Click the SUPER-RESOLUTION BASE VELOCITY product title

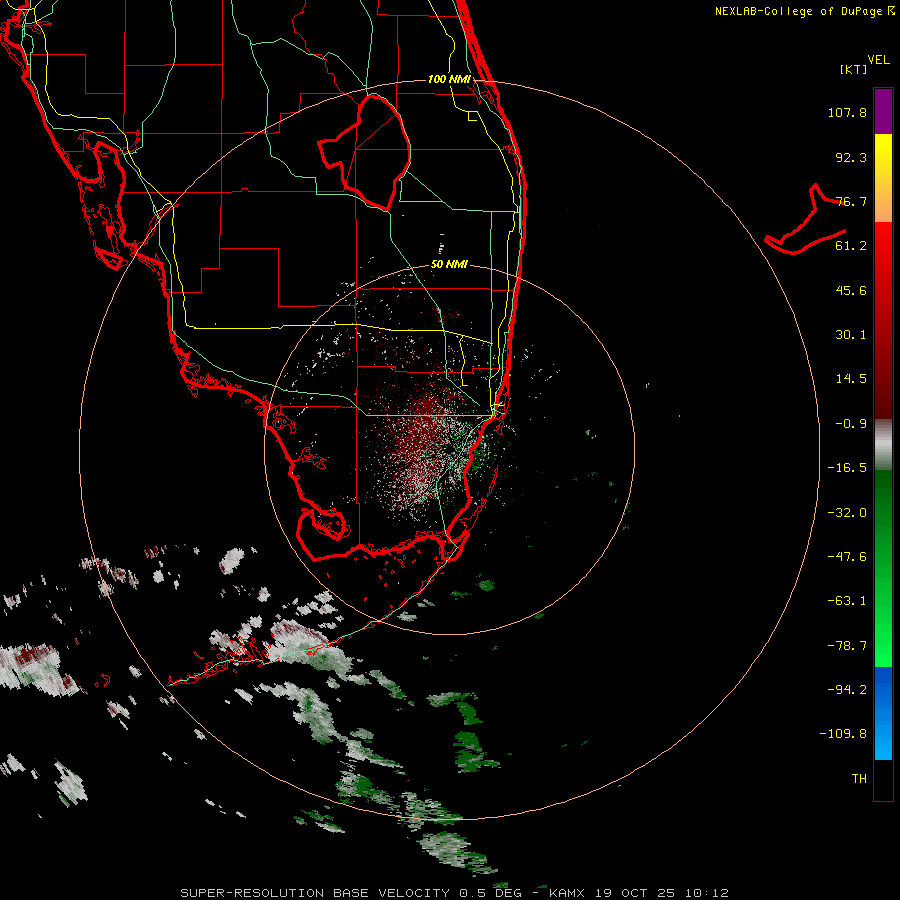point(315,893)
